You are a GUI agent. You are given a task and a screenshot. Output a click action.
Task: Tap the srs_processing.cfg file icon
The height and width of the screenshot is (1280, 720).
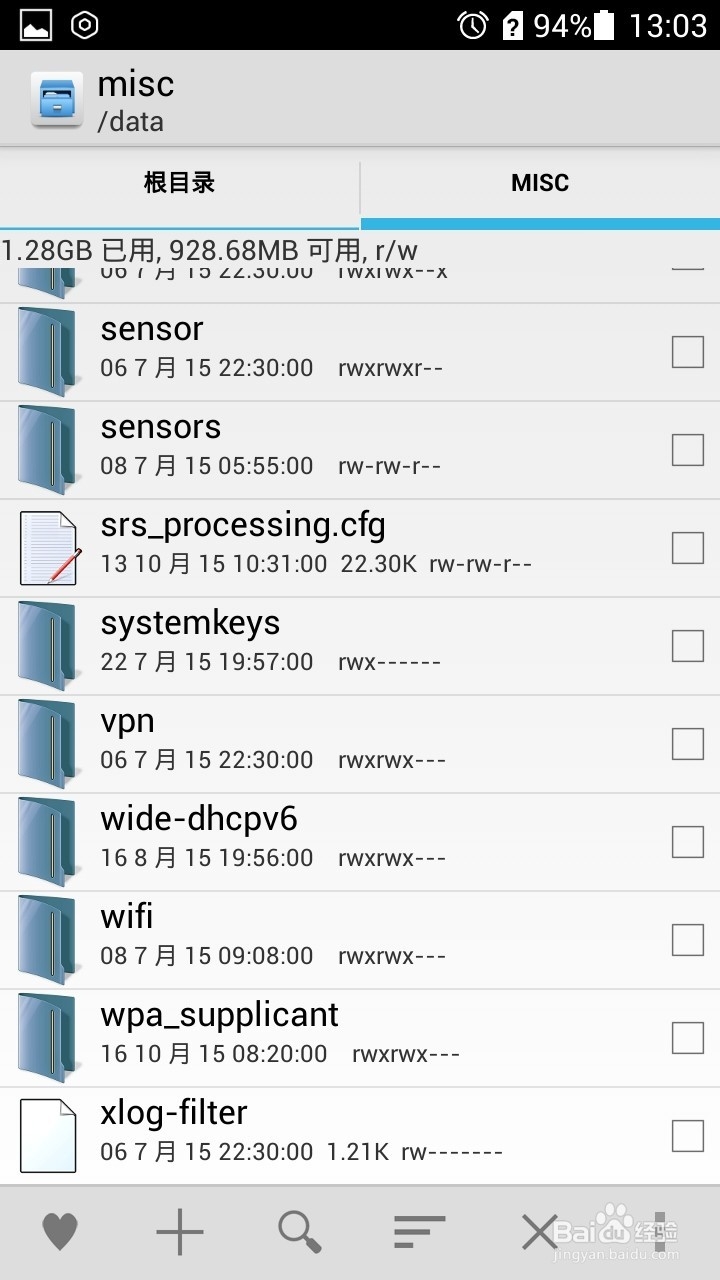(48, 548)
